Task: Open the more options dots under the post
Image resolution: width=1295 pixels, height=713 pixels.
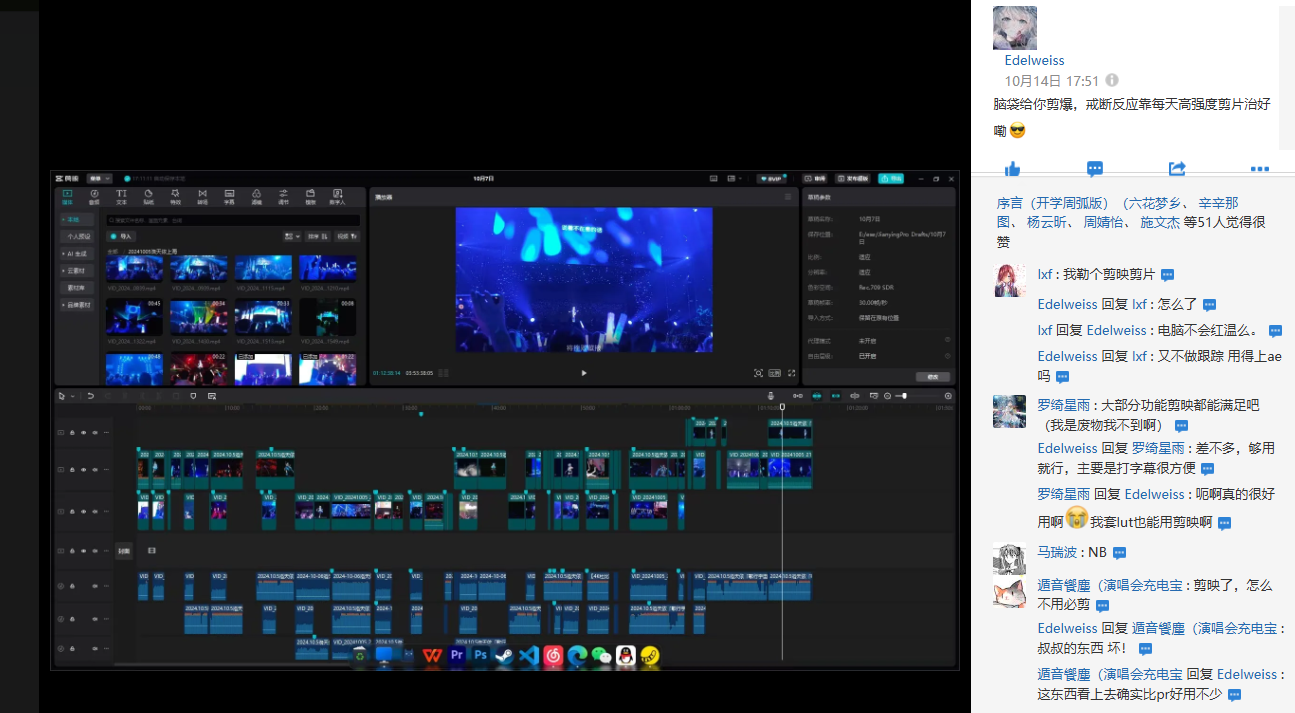Action: coord(1259,169)
